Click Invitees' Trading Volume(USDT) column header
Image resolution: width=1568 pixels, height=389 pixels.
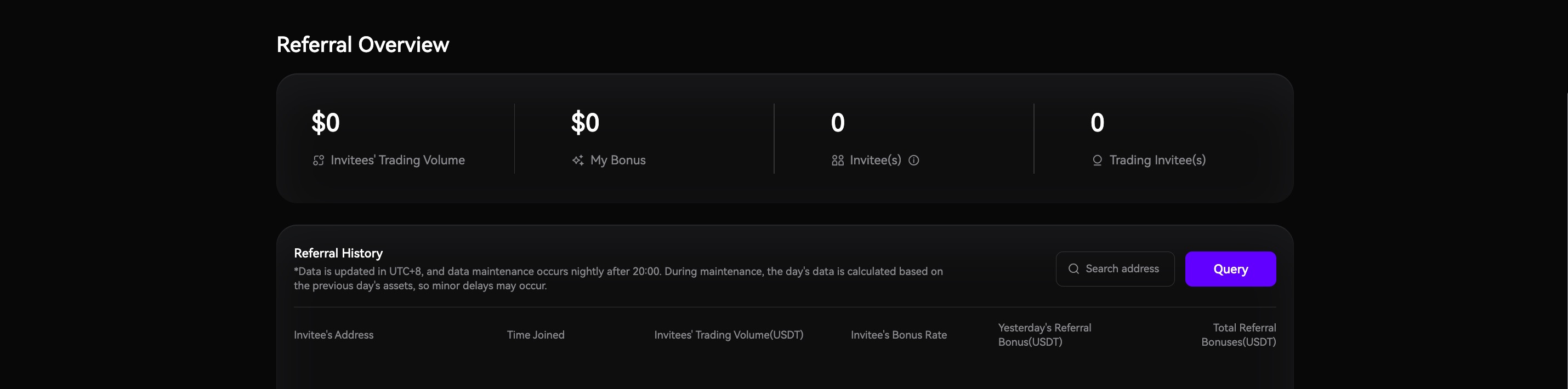point(729,335)
